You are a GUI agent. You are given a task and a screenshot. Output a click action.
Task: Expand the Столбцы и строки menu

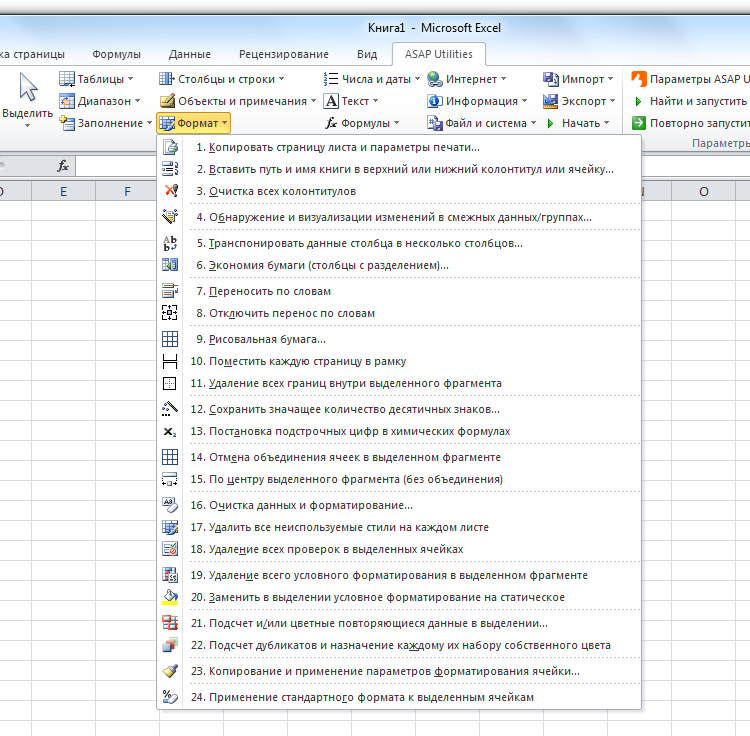pos(222,79)
